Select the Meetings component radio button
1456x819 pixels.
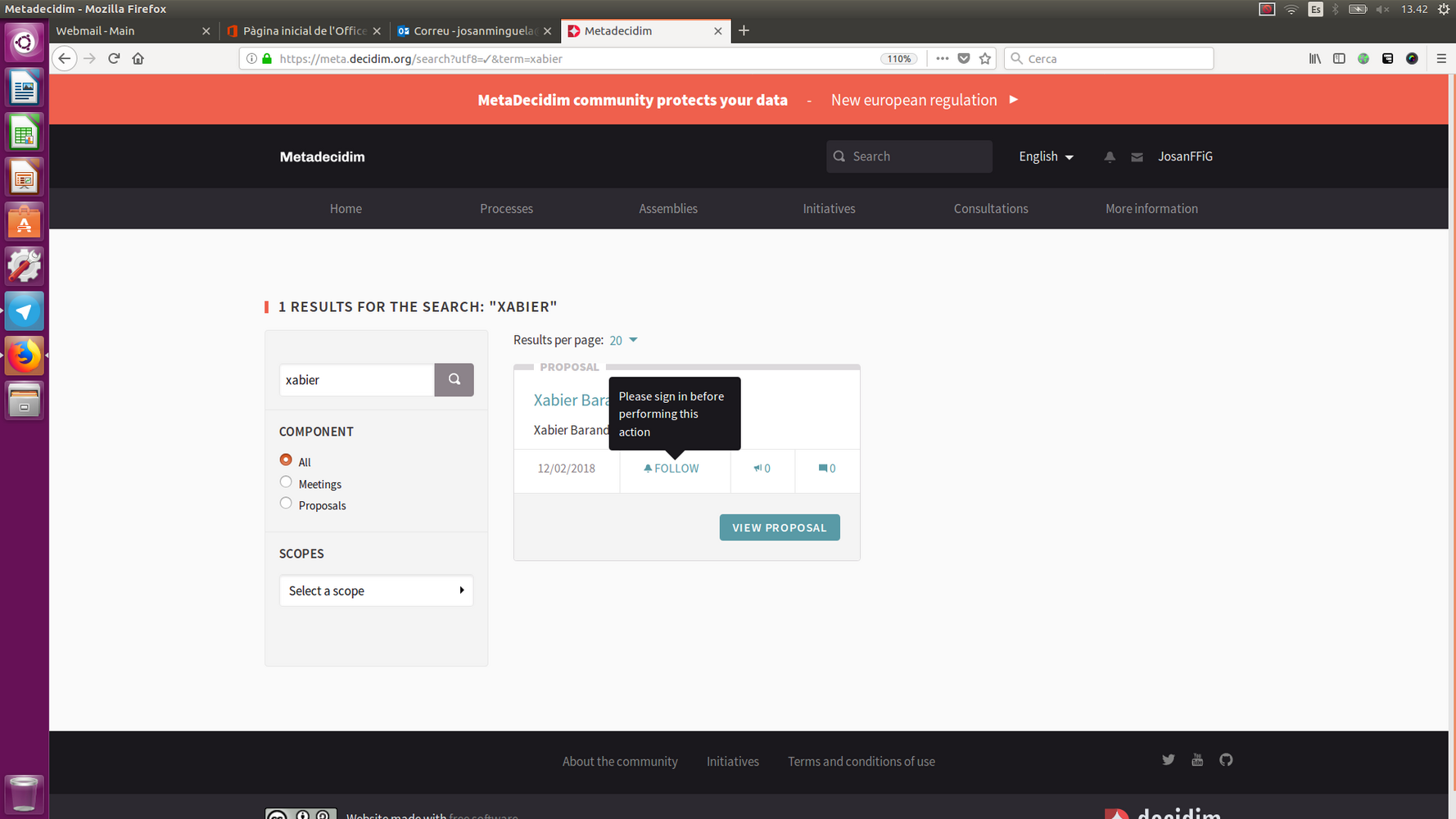click(286, 482)
